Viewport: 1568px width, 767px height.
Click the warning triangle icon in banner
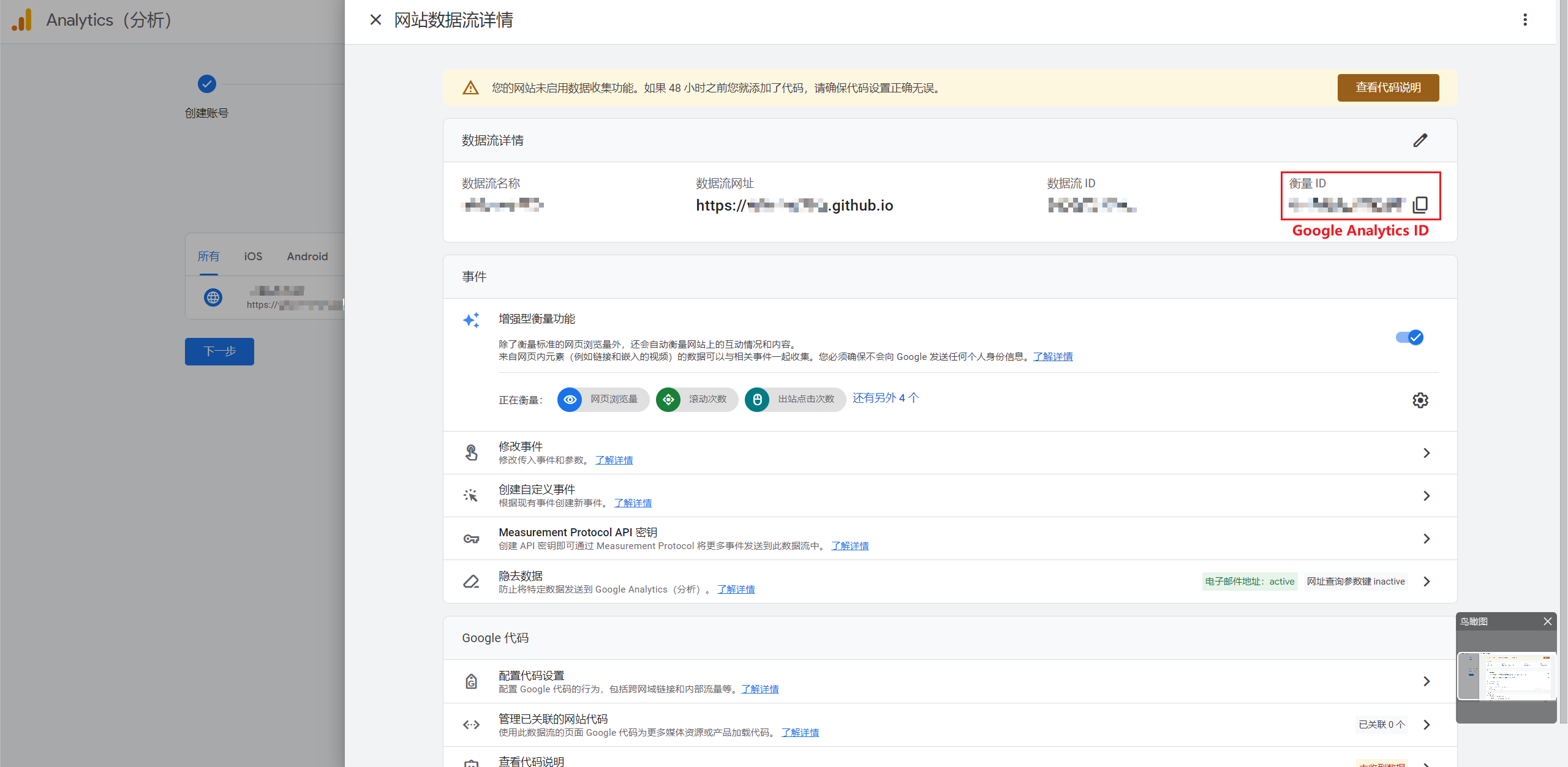470,88
